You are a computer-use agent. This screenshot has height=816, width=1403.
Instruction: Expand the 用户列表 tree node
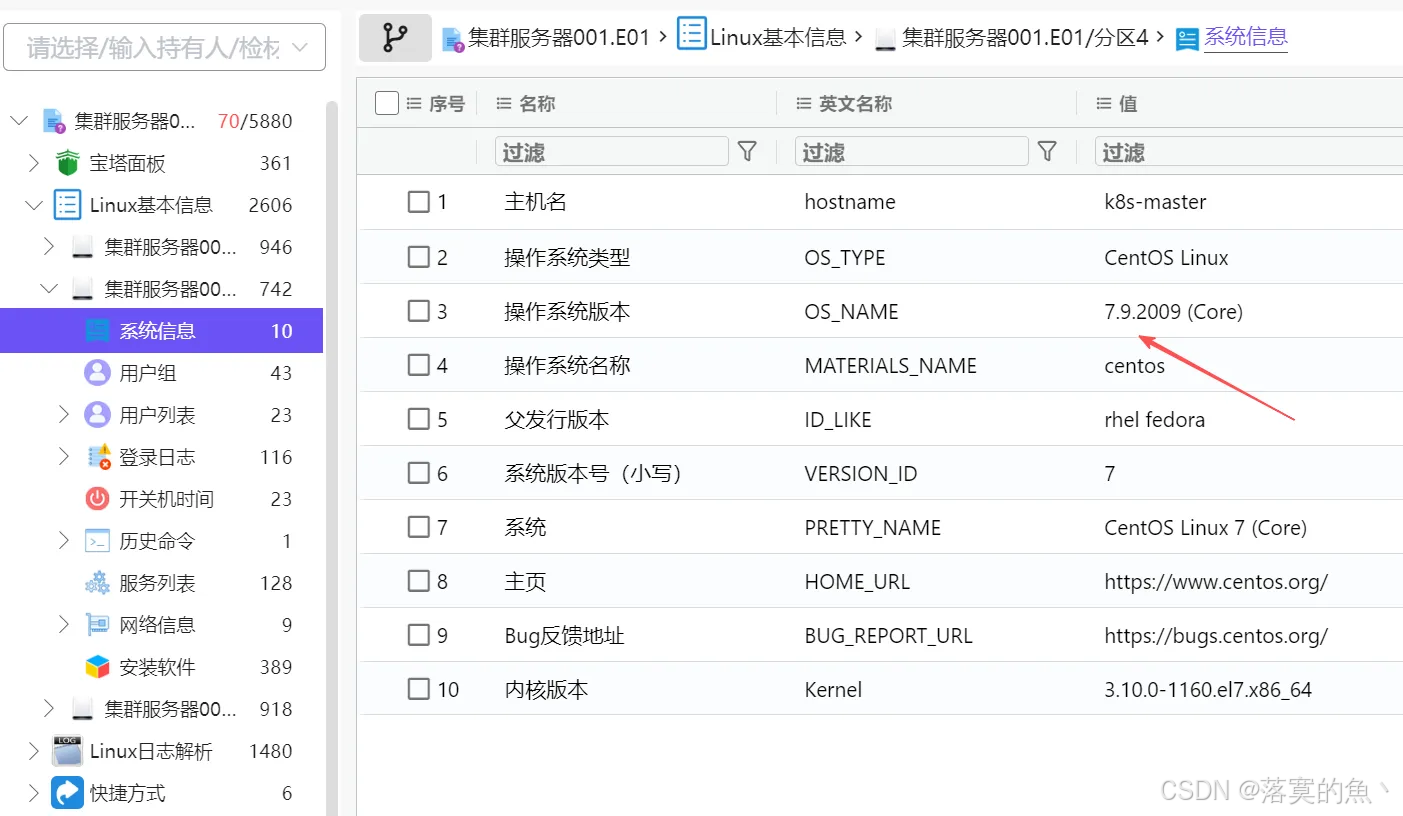pyautogui.click(x=64, y=415)
